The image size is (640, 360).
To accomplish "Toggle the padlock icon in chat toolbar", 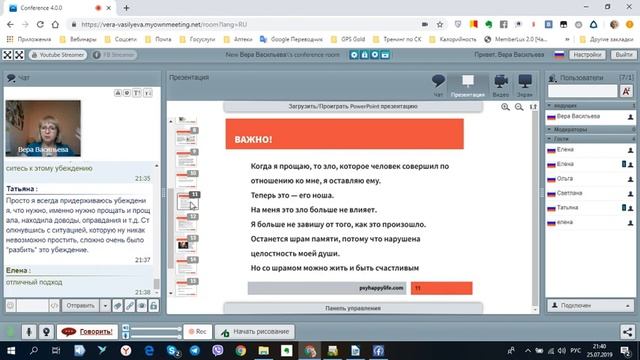I will point(153,305).
